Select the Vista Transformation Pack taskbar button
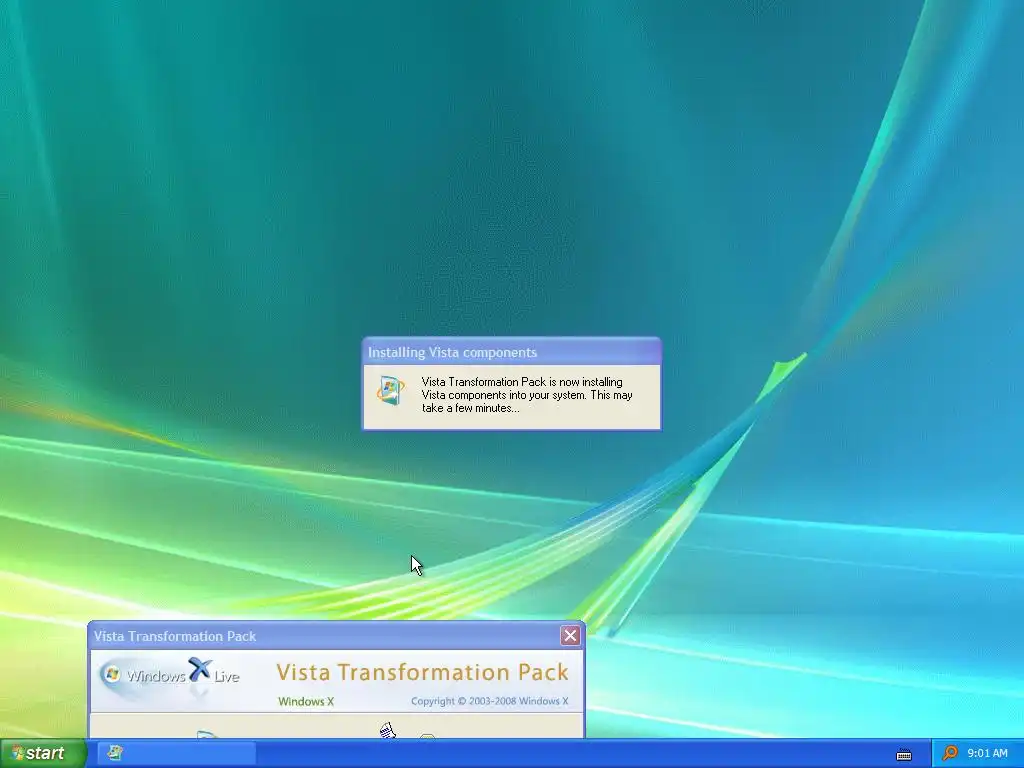The width and height of the screenshot is (1024, 768). [x=176, y=753]
